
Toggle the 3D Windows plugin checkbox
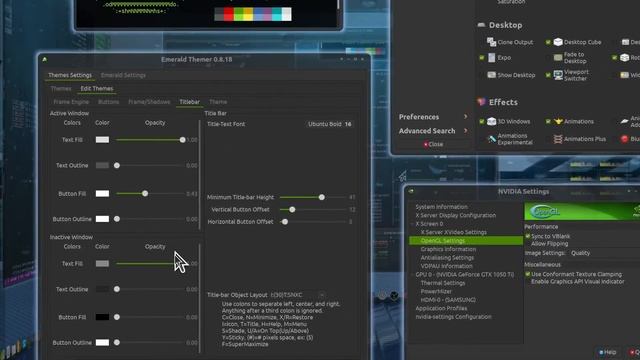click(x=482, y=122)
